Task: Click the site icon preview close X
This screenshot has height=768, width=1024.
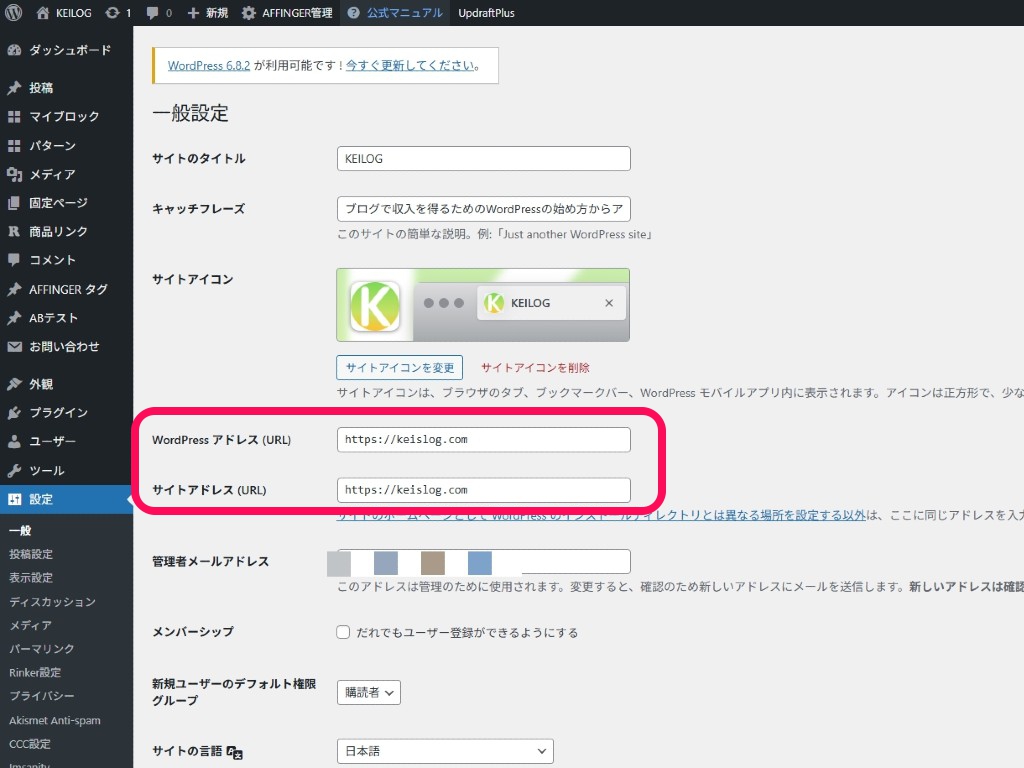Action: pos(609,303)
